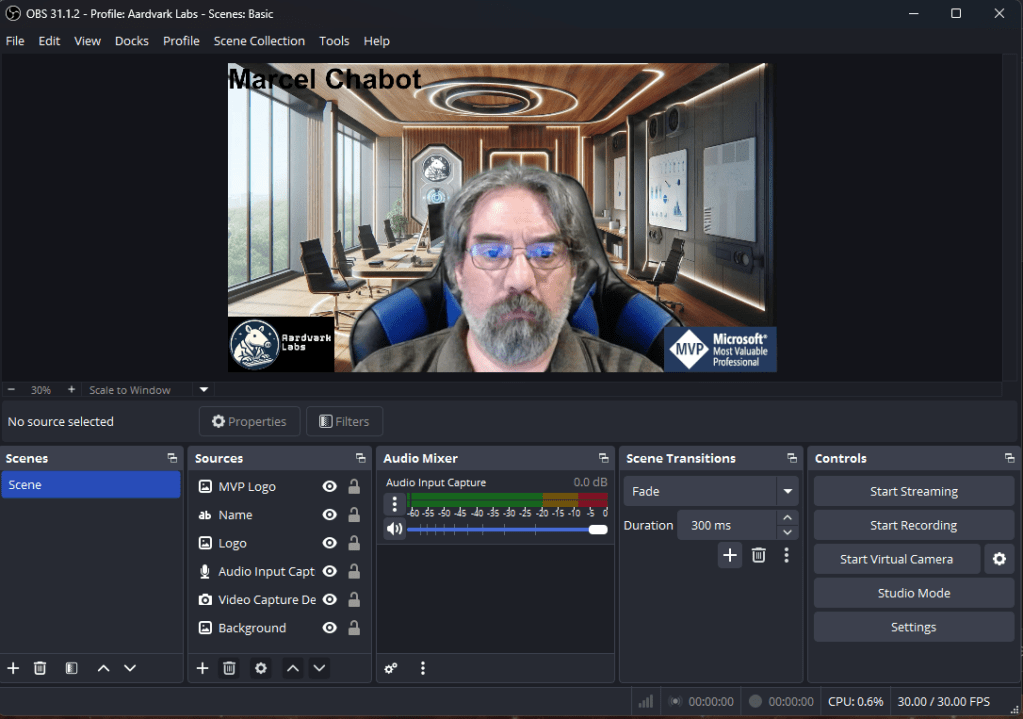The image size is (1023, 719).
Task: Open the Scene Collection menu
Action: pyautogui.click(x=259, y=41)
